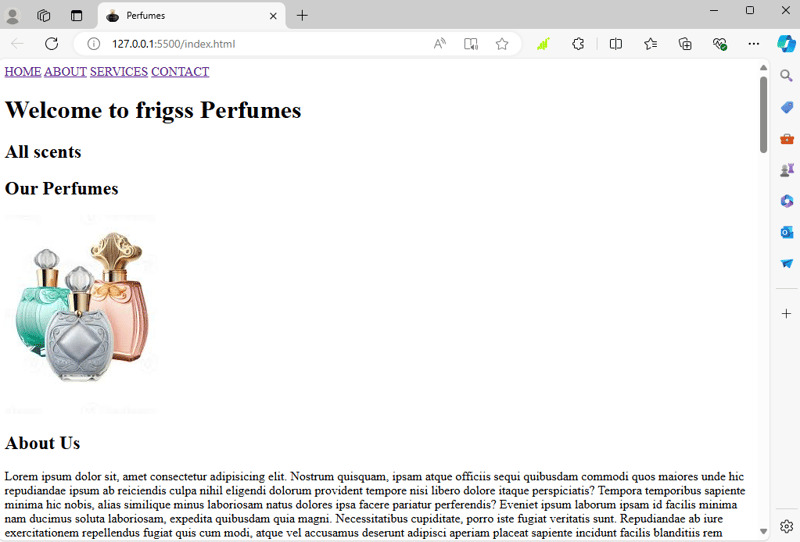Open Settings and more ellipsis menu
Viewport: 800px width, 542px height.
[x=754, y=44]
